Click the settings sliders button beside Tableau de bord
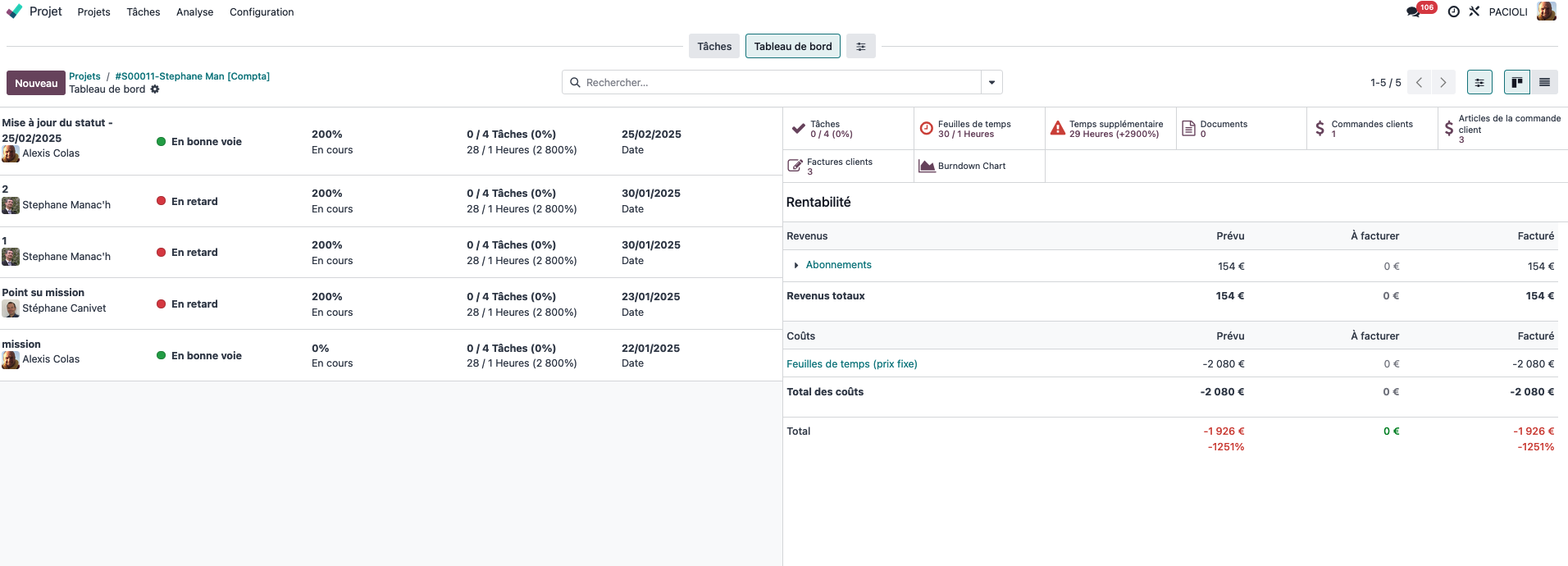Screen dimensions: 1568x566 (x=861, y=47)
